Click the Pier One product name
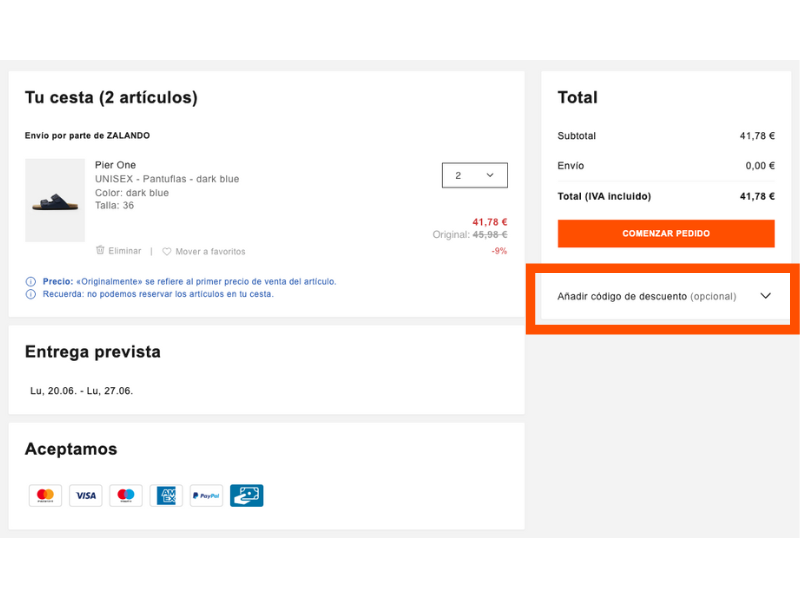 (115, 164)
